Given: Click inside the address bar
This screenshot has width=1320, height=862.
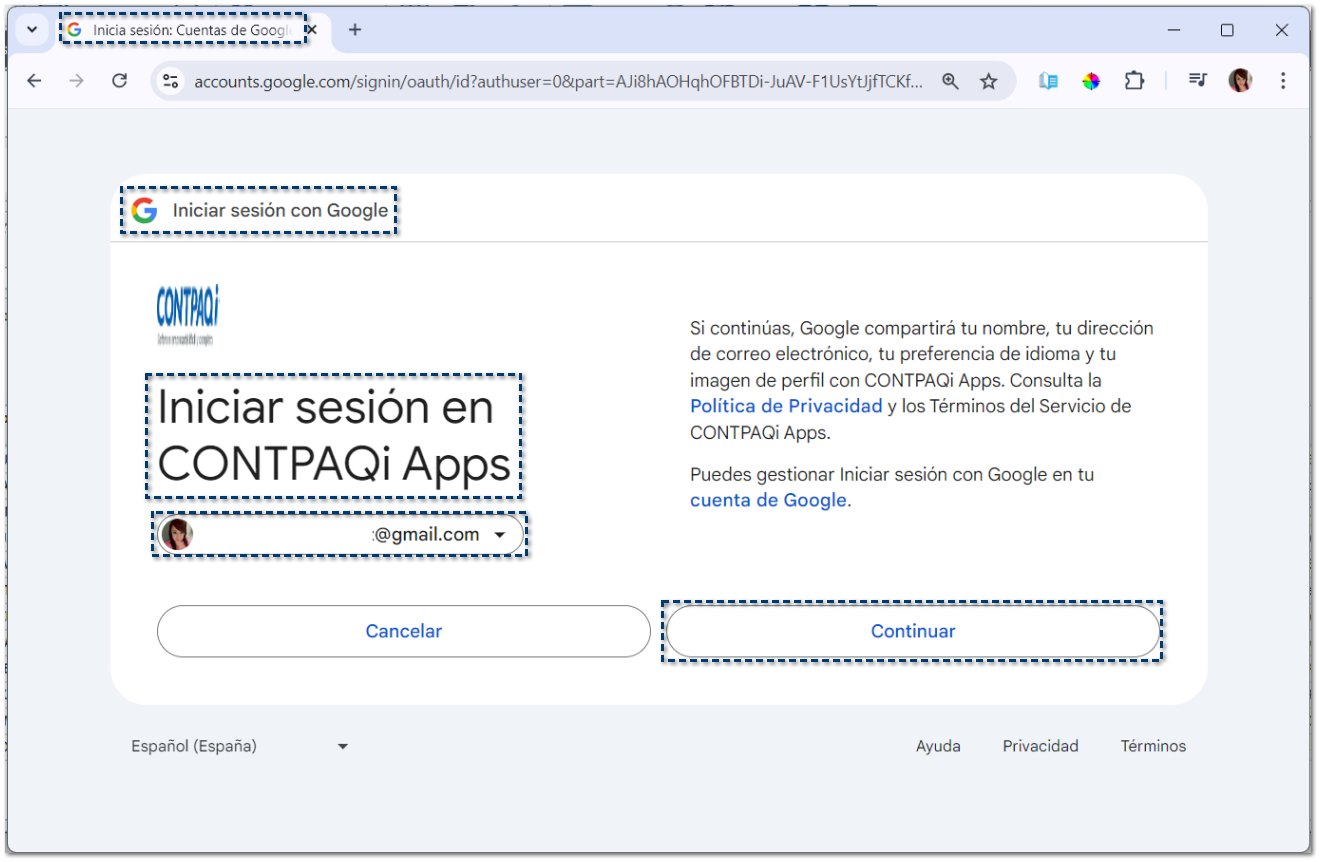Looking at the screenshot, I should (550, 80).
